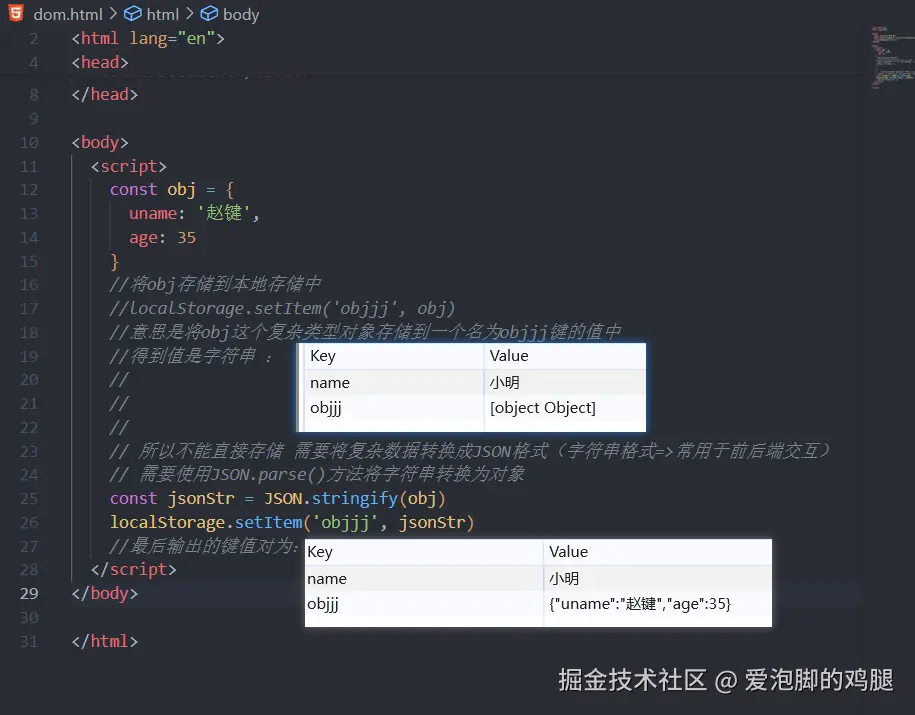Click the '</script>' closing tag
This screenshot has height=715, width=915.
[133, 569]
